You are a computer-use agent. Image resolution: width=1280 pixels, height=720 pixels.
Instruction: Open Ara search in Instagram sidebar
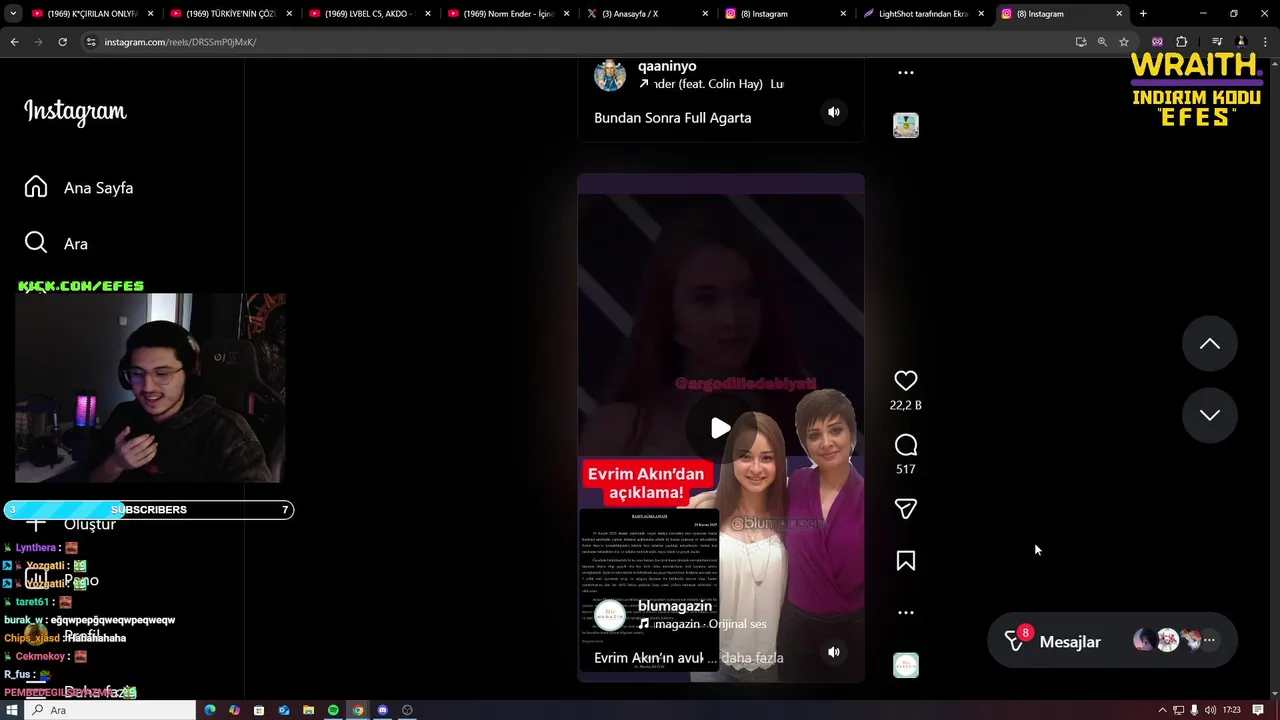tap(57, 244)
